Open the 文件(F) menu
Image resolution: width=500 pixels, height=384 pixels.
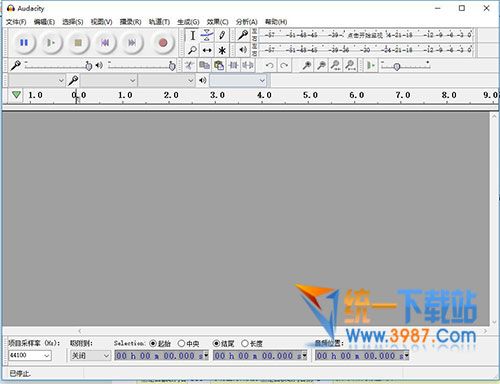point(16,22)
